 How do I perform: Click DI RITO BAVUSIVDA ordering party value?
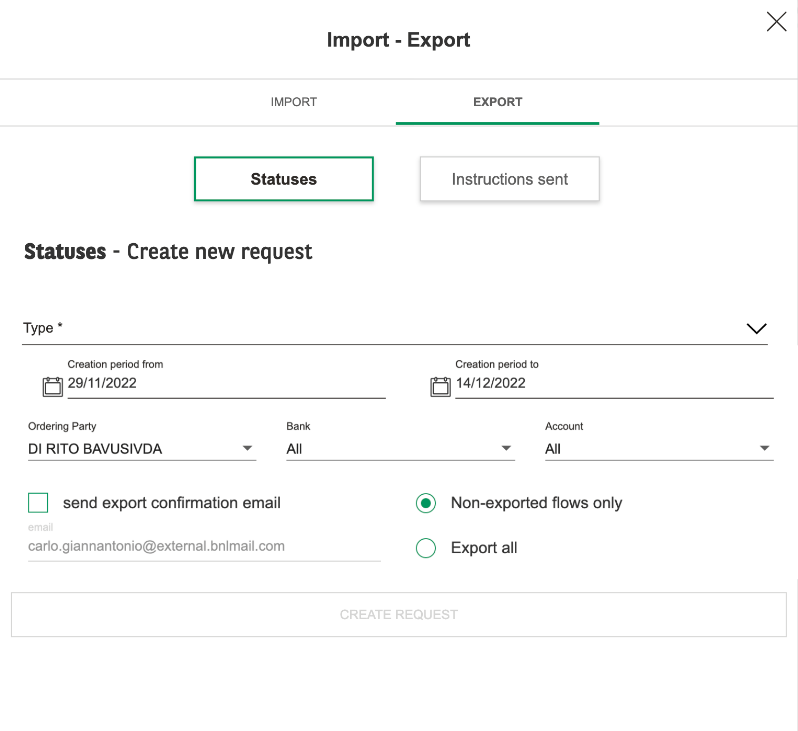tap(95, 449)
